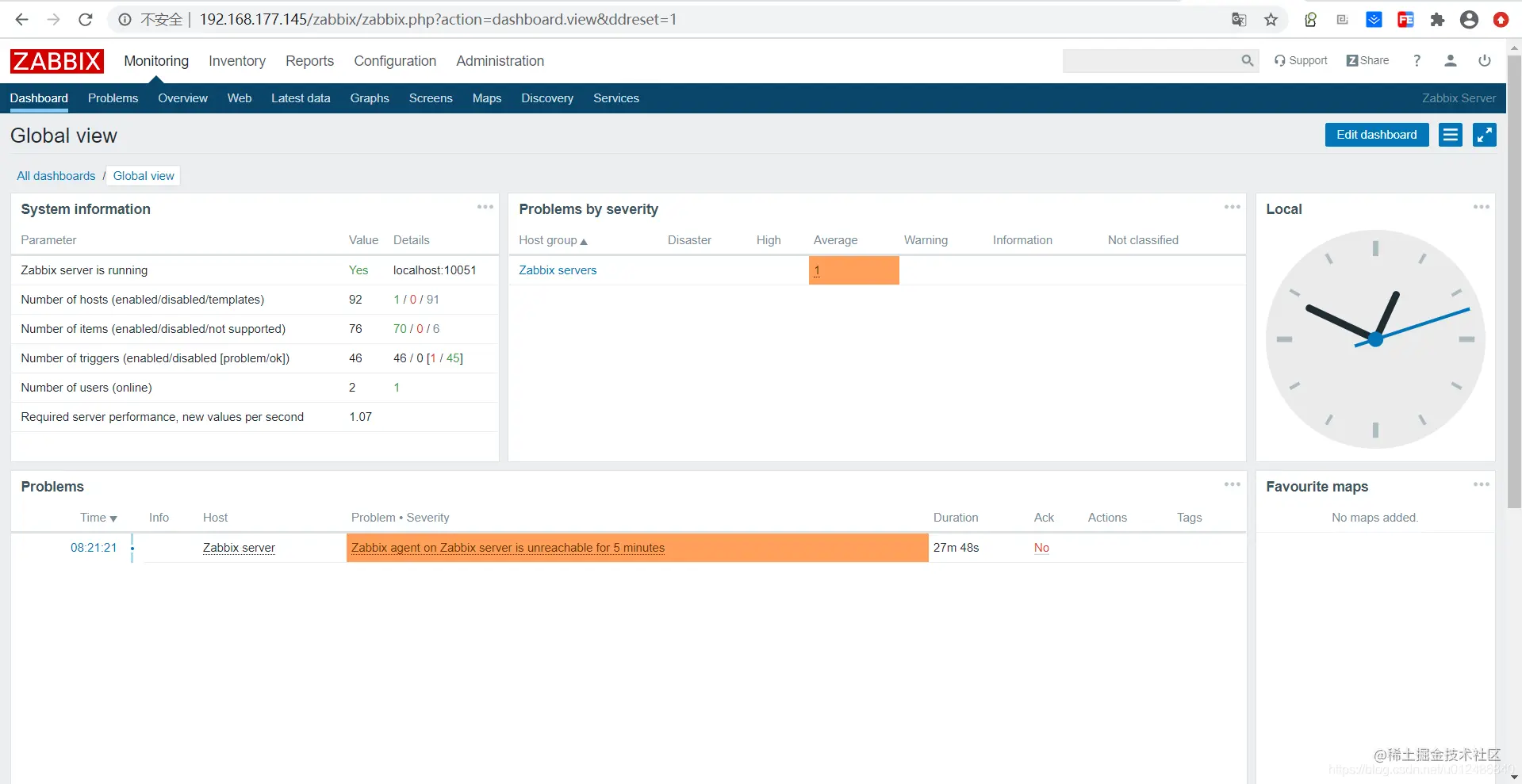Switch to the Graphs tab
1522x784 pixels.
click(370, 98)
